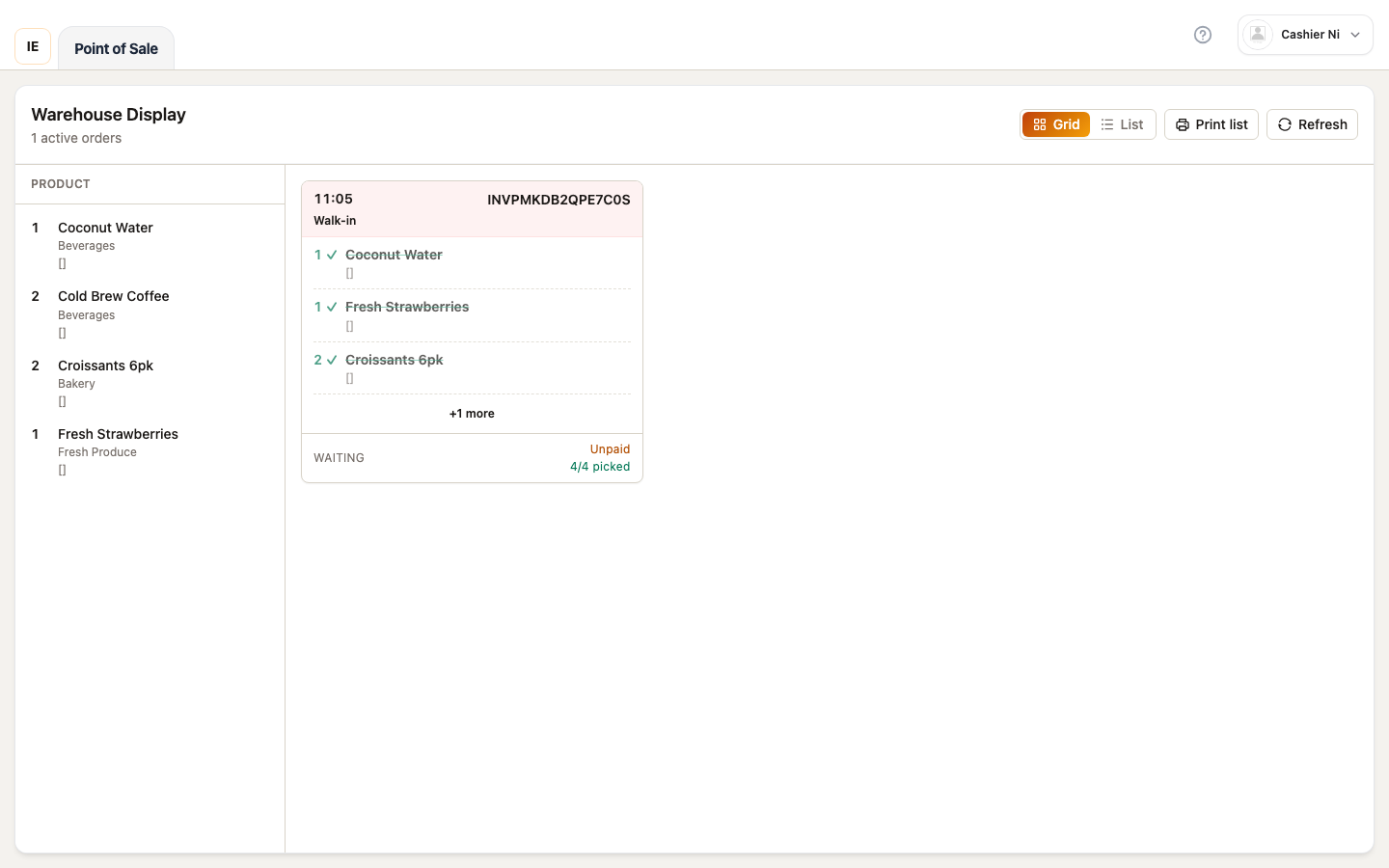
Task: Click the printer icon in Print list
Action: tap(1183, 125)
